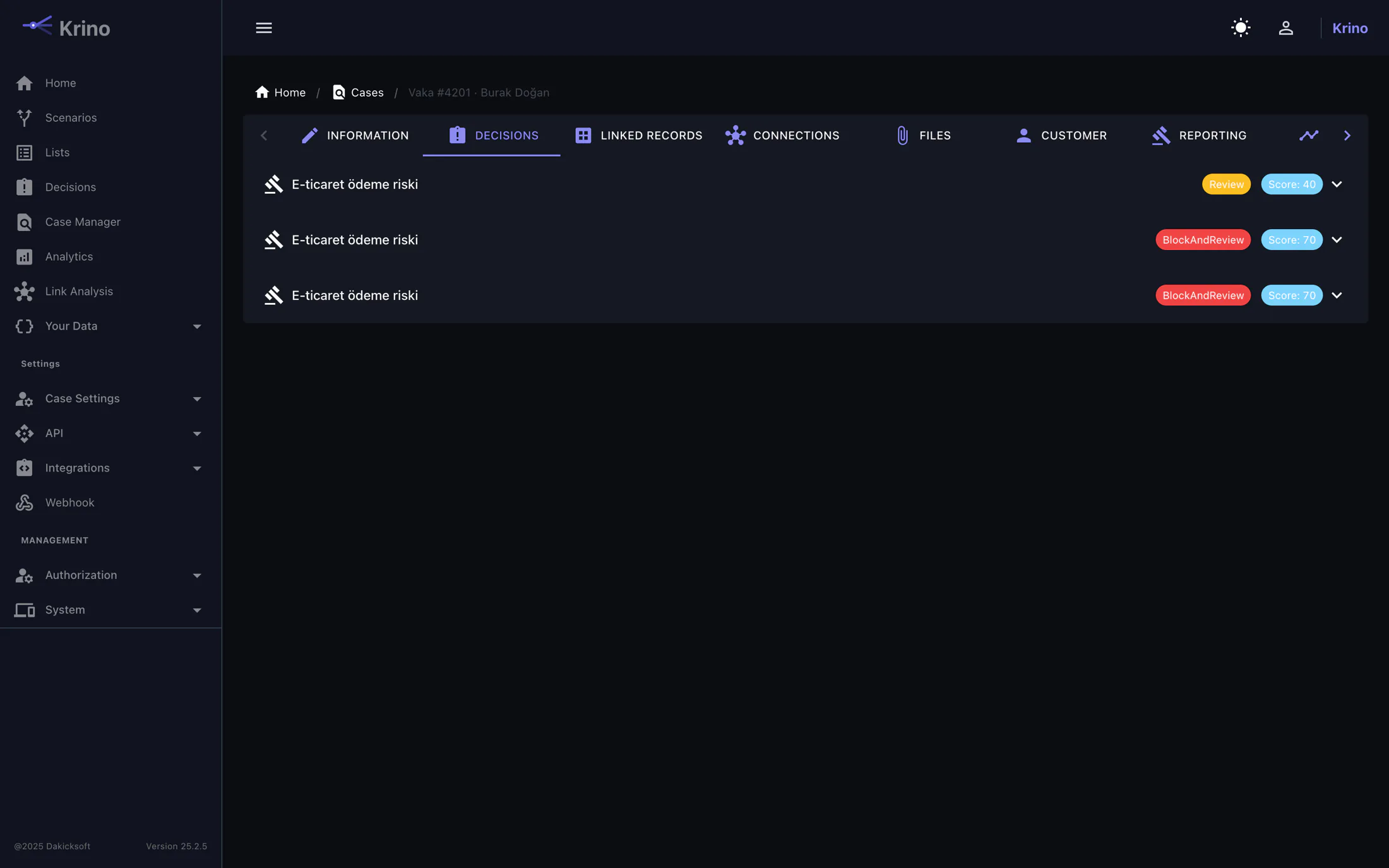This screenshot has width=1389, height=868.
Task: Open the Files tab
Action: click(x=922, y=135)
